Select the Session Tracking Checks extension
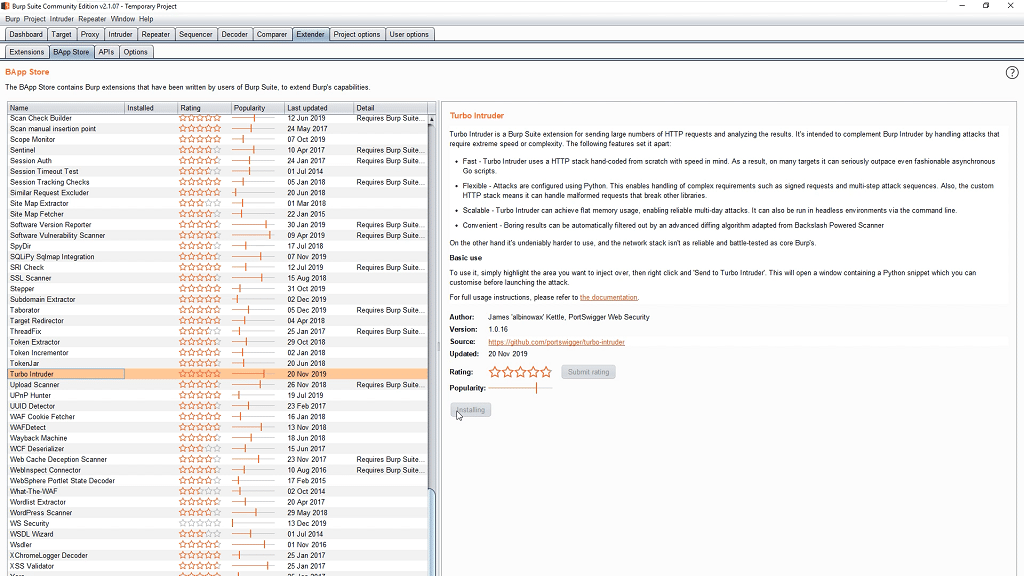Image resolution: width=1024 pixels, height=576 pixels. (x=217, y=182)
